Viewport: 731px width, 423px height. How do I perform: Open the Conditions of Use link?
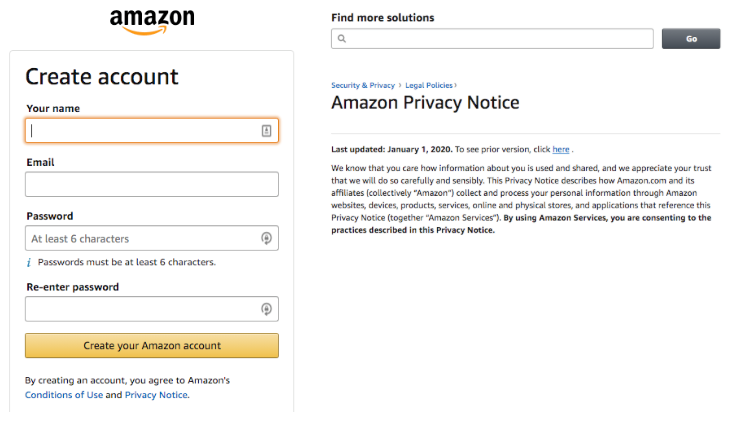pyautogui.click(x=64, y=395)
